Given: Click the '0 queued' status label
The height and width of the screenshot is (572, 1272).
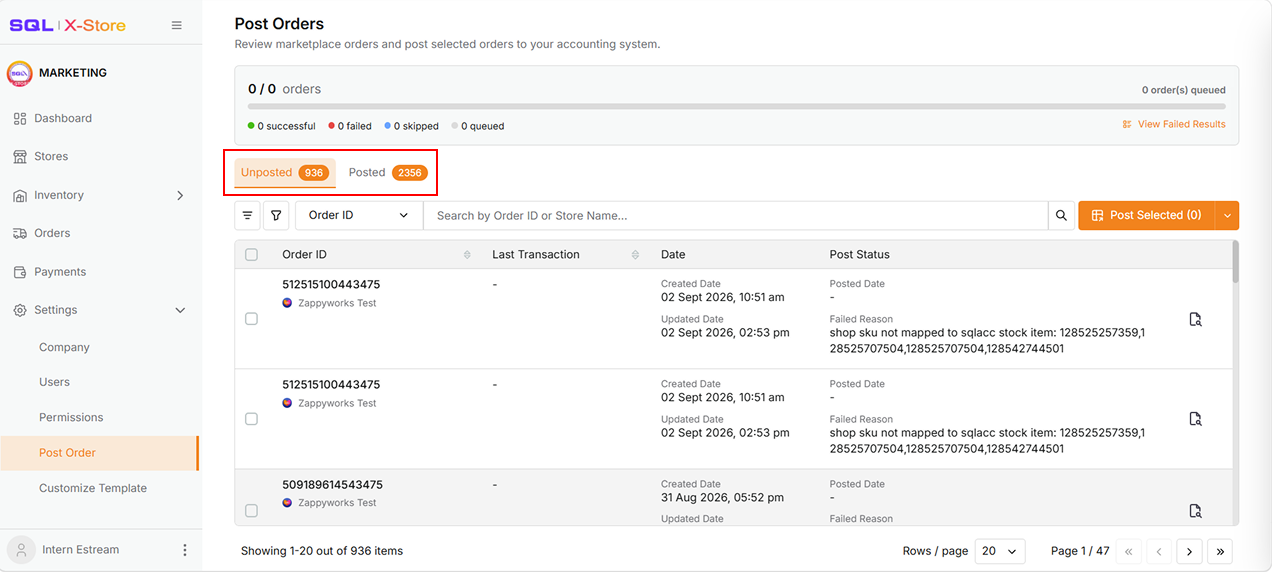Looking at the screenshot, I should [x=478, y=127].
